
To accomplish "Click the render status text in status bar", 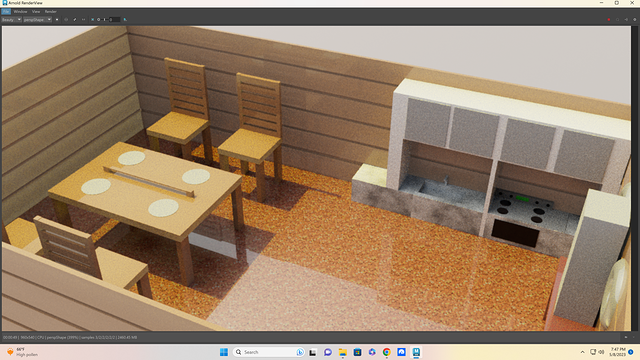I will coord(70,338).
